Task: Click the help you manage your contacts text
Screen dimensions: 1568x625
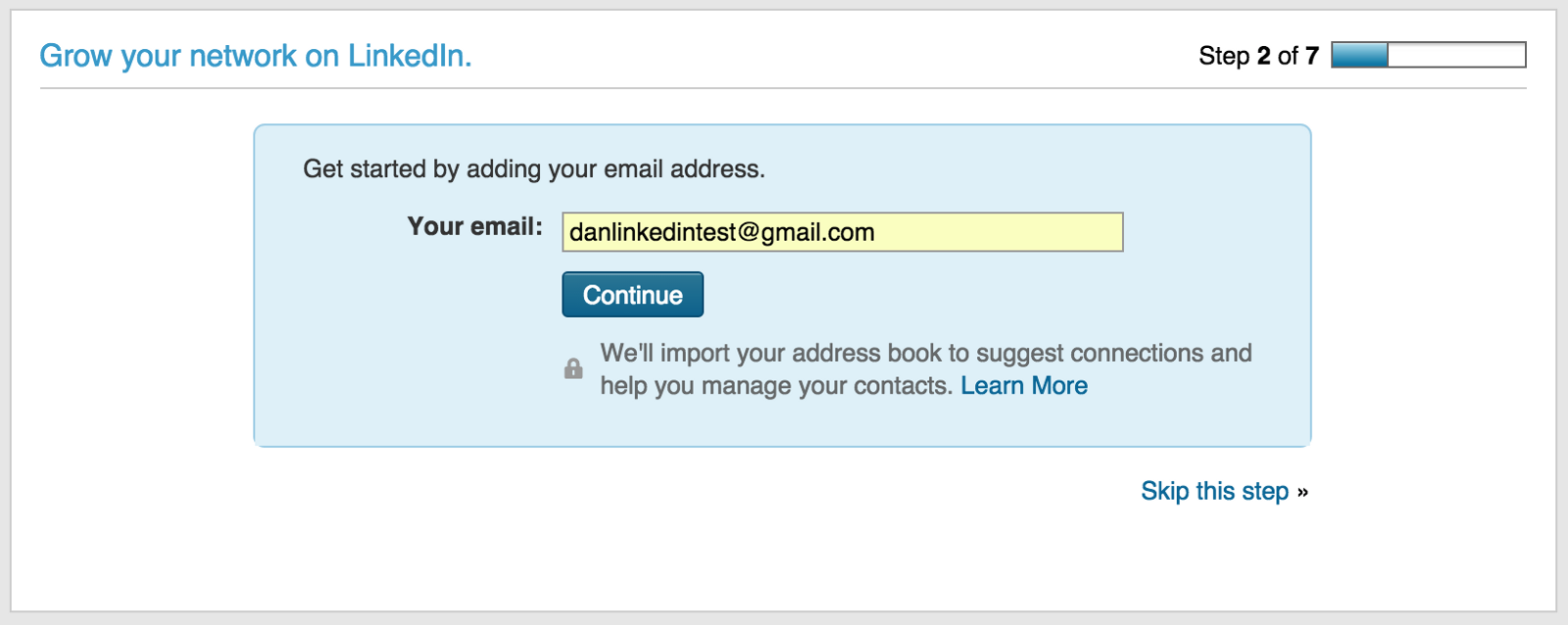Action: pyautogui.click(x=775, y=386)
